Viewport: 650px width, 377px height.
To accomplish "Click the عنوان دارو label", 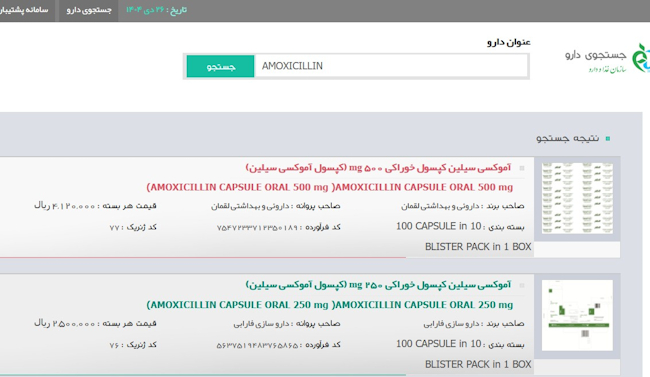I will pos(509,42).
